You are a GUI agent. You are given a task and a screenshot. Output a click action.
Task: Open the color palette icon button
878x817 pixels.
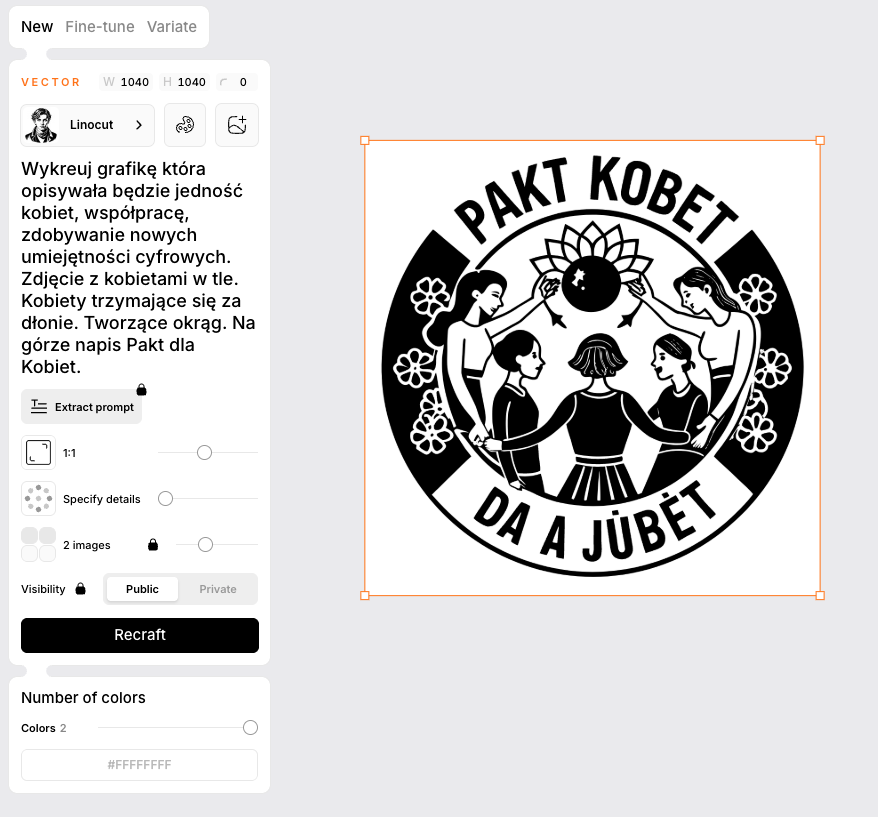coord(185,125)
